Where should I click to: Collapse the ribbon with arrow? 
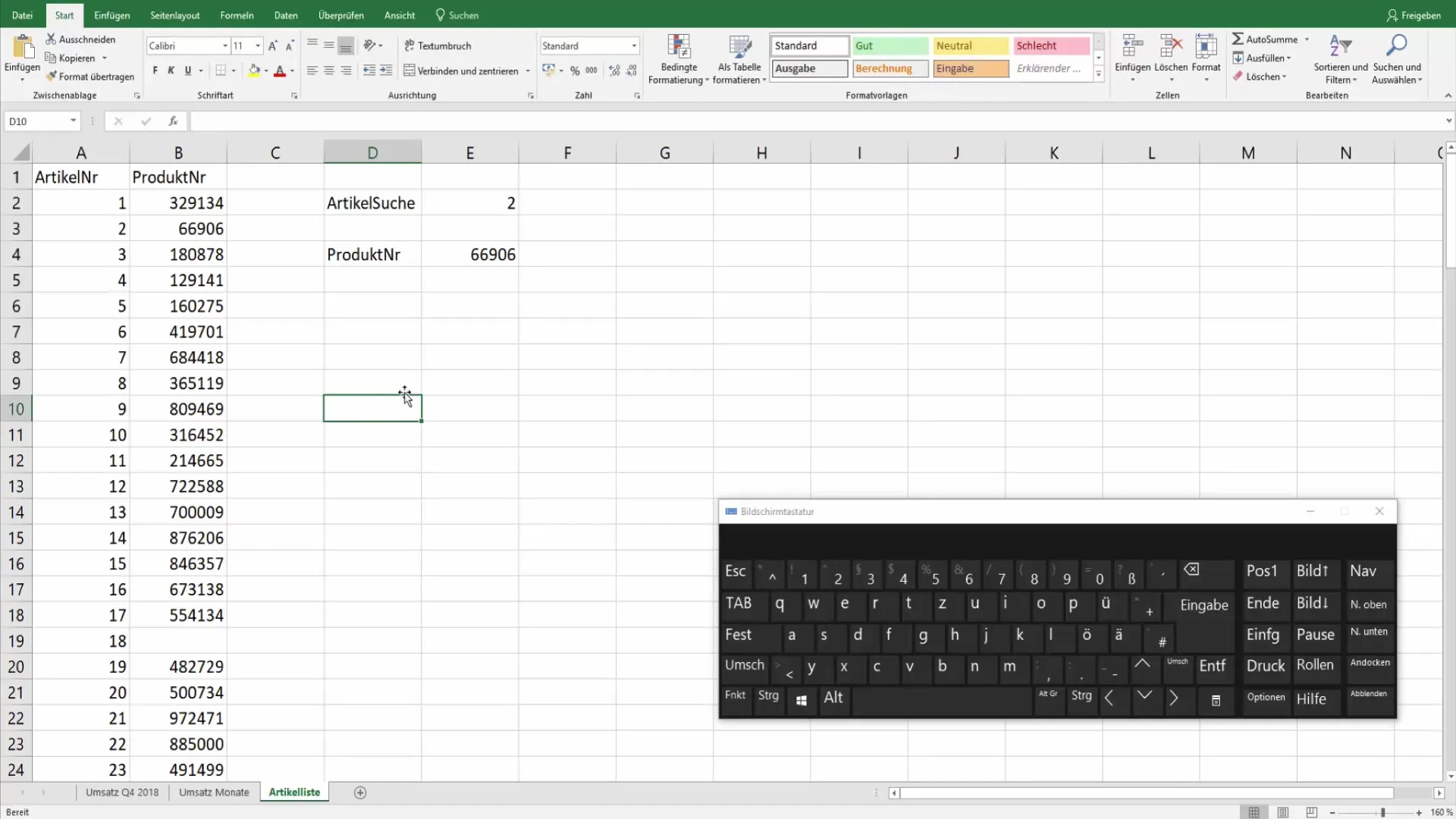1448,96
